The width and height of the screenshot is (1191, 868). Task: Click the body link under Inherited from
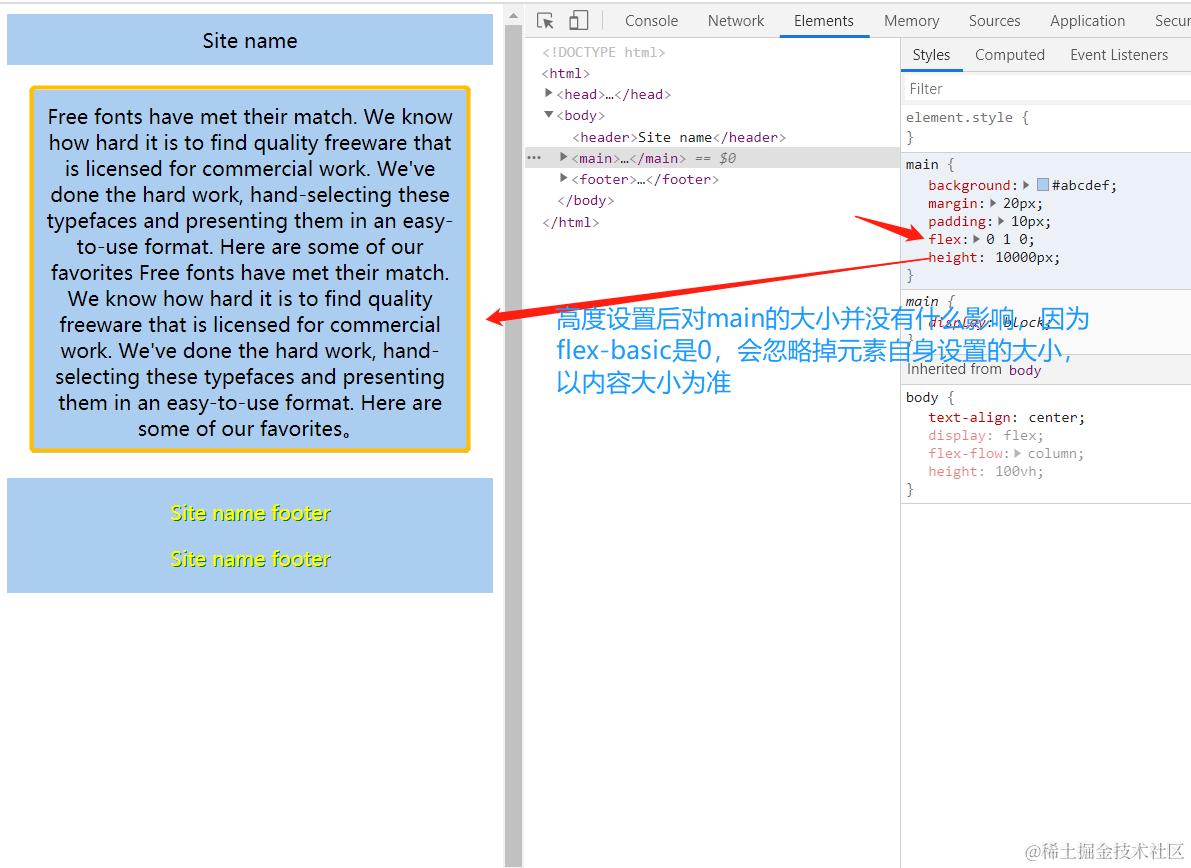[x=1024, y=370]
